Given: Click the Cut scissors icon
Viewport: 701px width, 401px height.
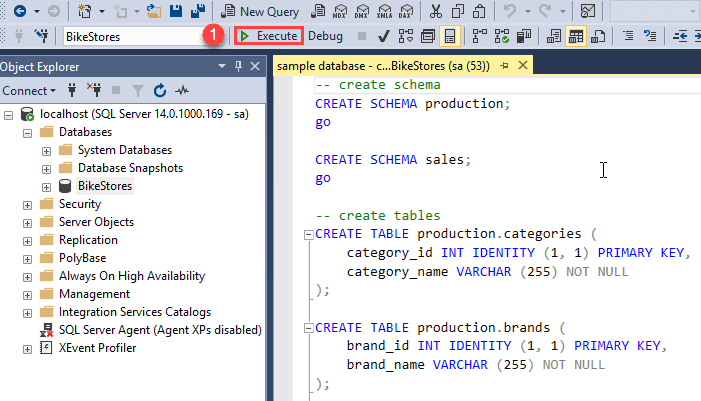Looking at the screenshot, I should 435,11.
